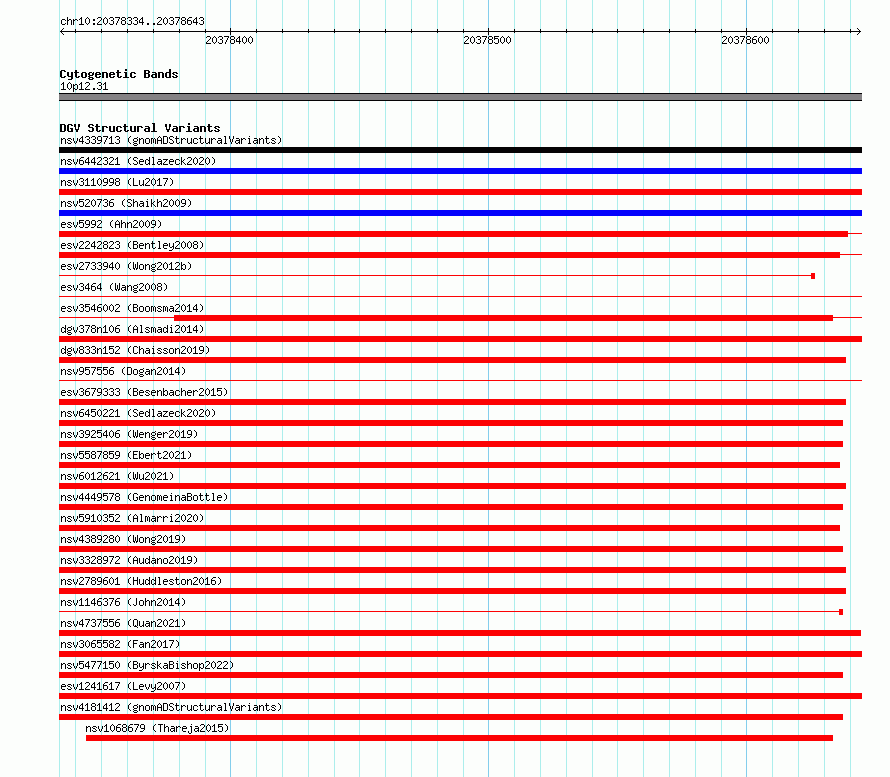Click esv3546002 (Boomsma2014) label
The width and height of the screenshot is (890, 777).
(132, 308)
